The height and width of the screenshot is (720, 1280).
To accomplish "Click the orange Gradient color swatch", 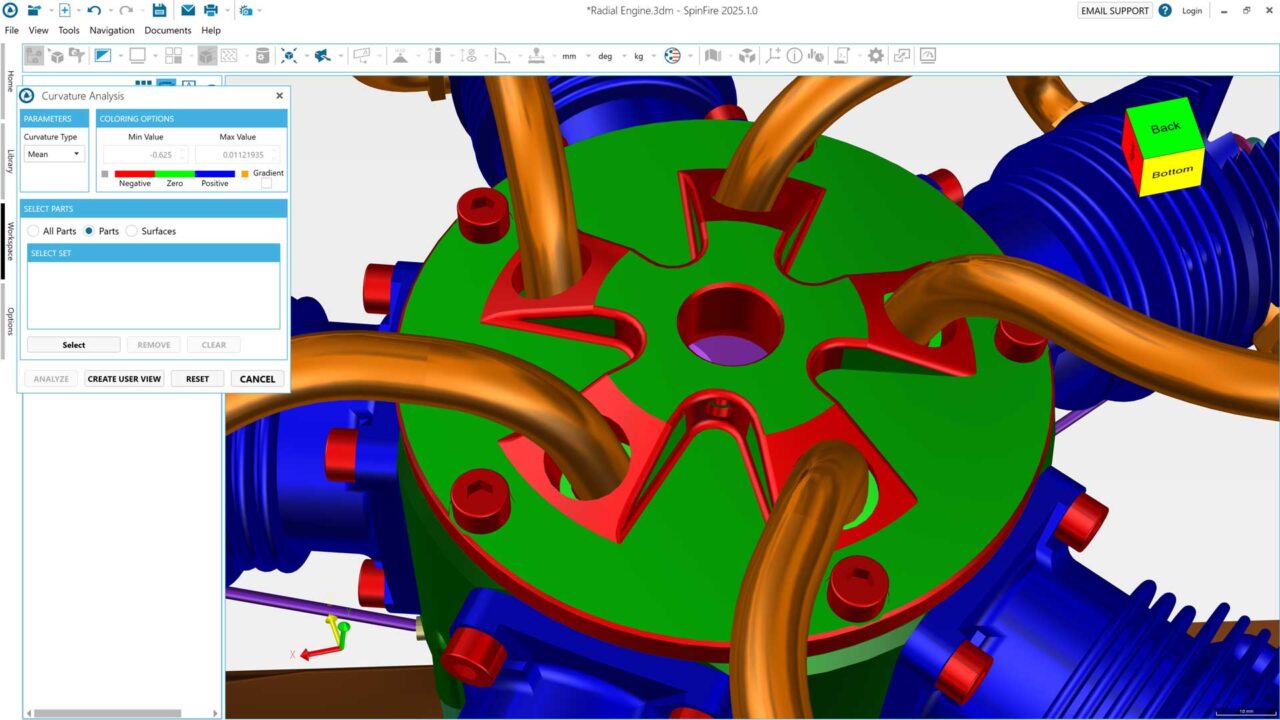I will (244, 172).
